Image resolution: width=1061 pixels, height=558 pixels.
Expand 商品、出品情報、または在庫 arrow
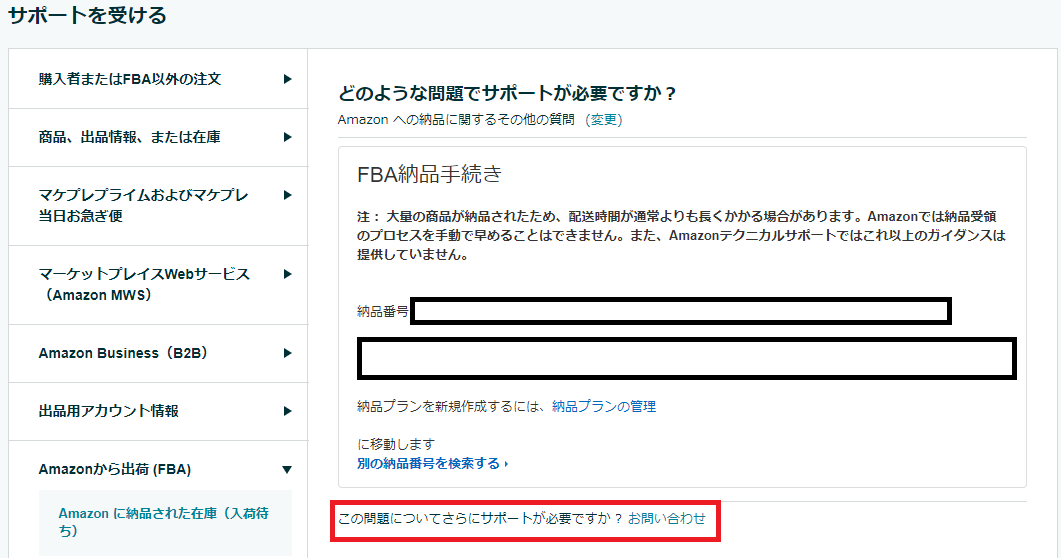(x=288, y=137)
